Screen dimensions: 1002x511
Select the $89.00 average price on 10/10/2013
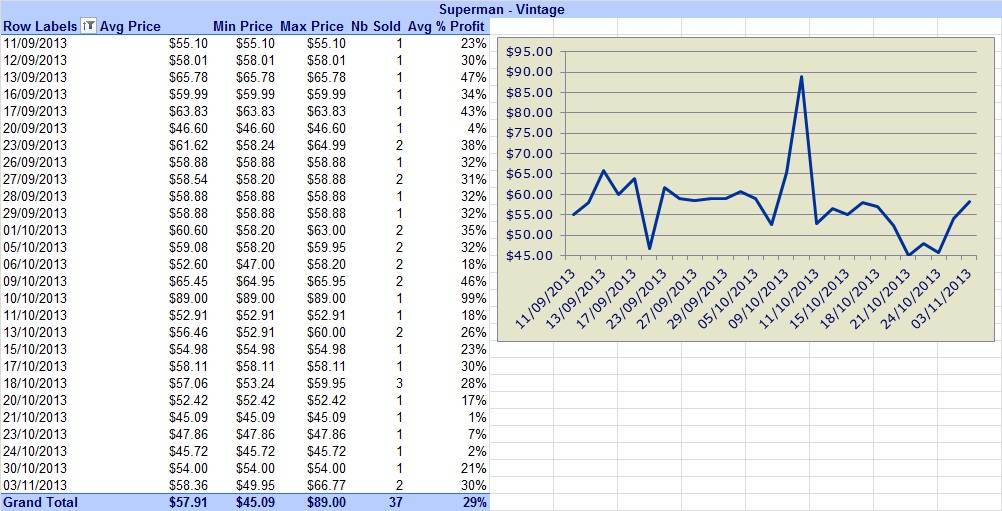click(189, 298)
